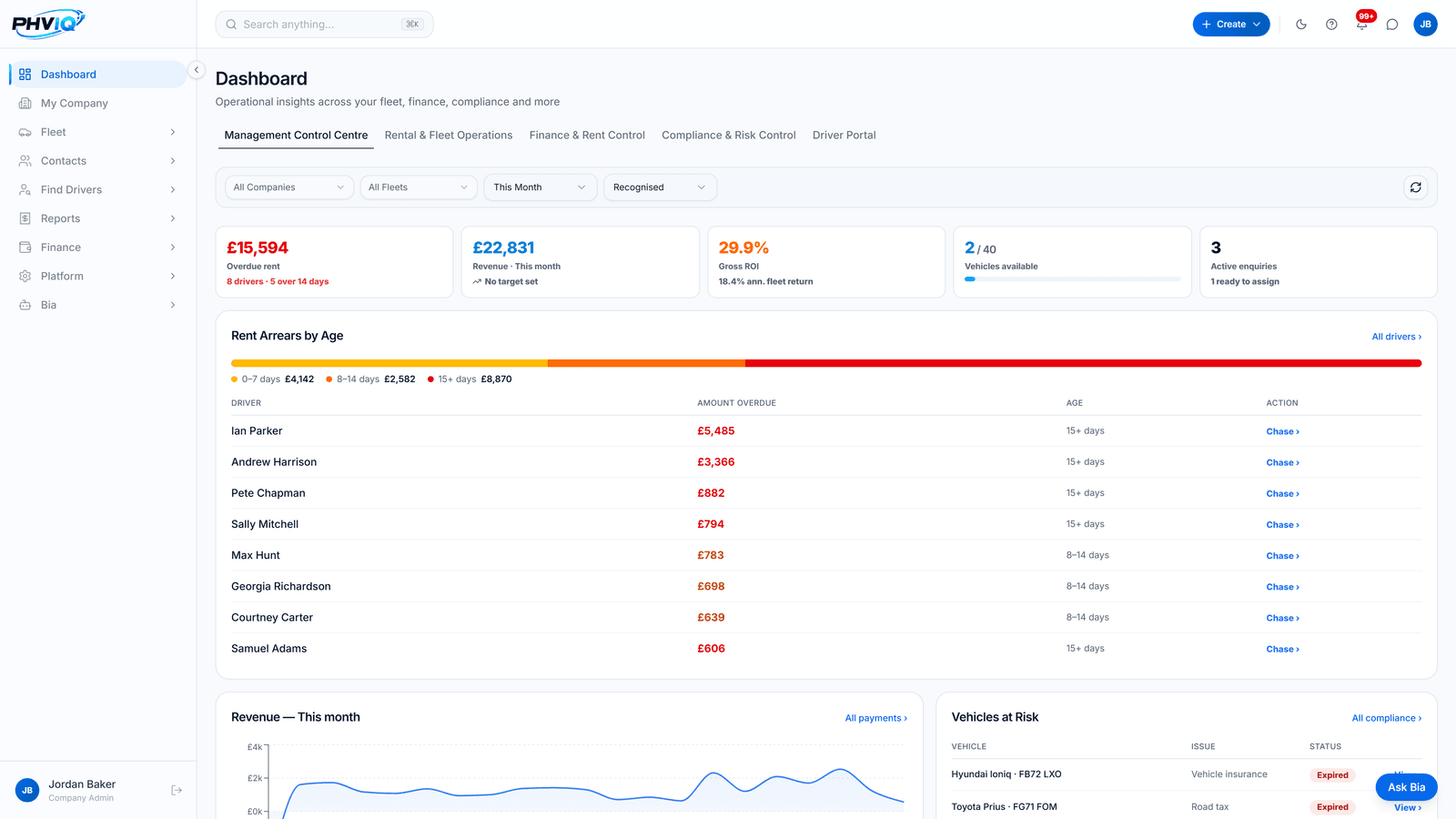
Task: Chase Max Hunt's overdue rent
Action: (x=1283, y=556)
